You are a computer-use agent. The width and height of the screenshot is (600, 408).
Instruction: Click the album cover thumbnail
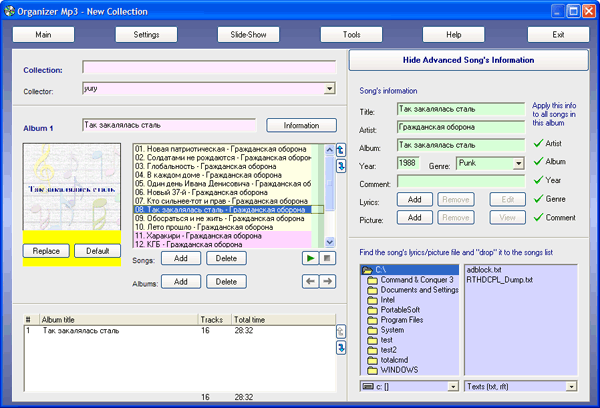tap(72, 187)
